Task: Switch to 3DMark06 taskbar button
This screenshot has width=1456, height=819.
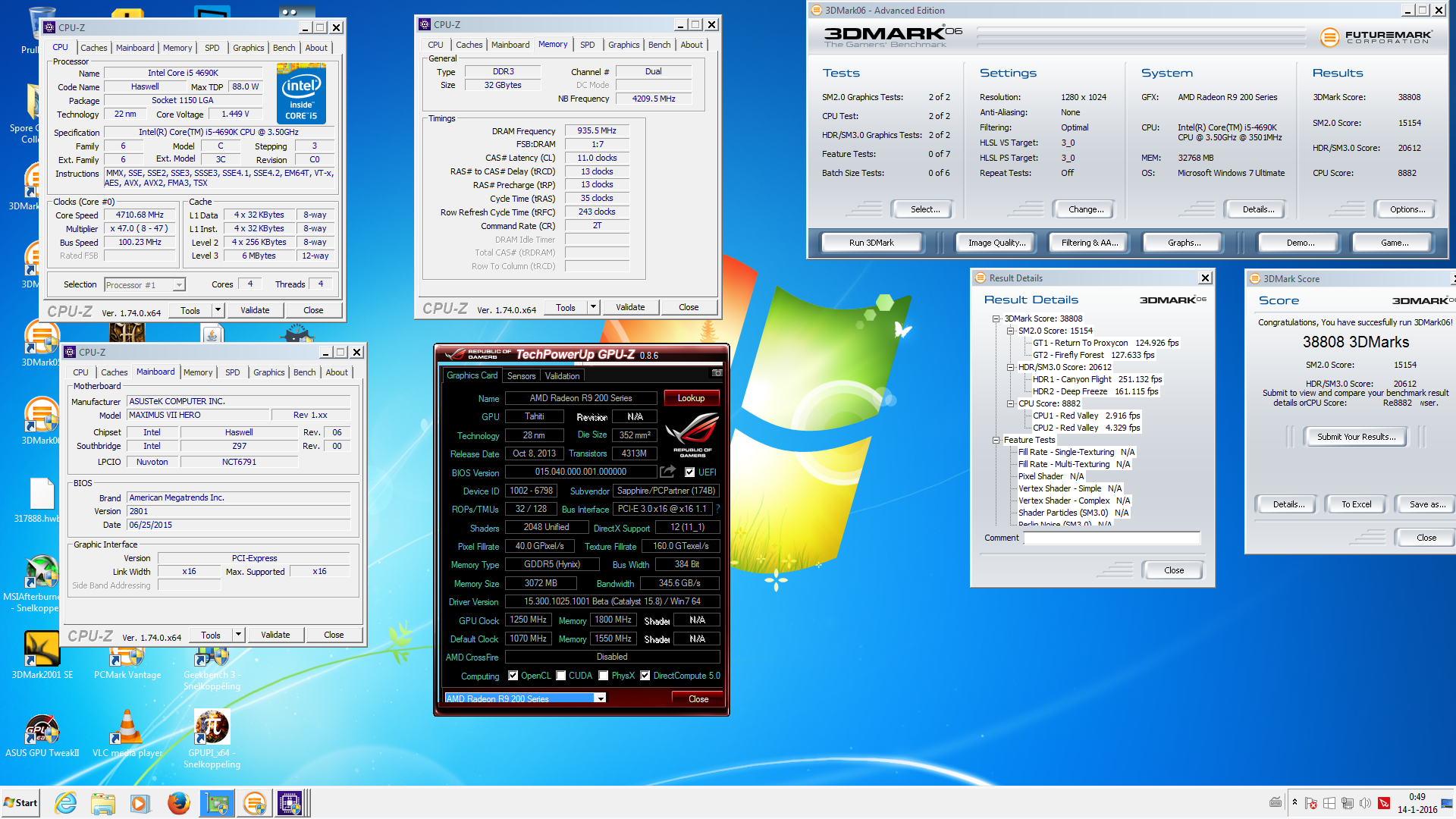Action: coord(255,803)
